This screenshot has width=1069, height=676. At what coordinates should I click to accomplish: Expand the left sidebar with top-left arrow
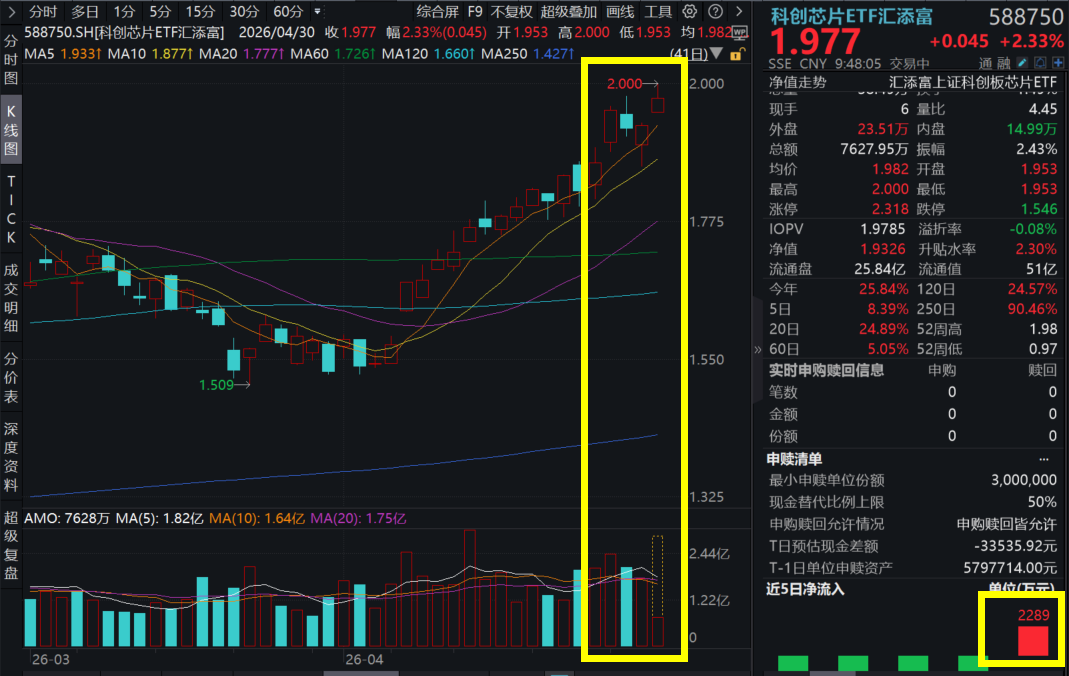tap(10, 11)
